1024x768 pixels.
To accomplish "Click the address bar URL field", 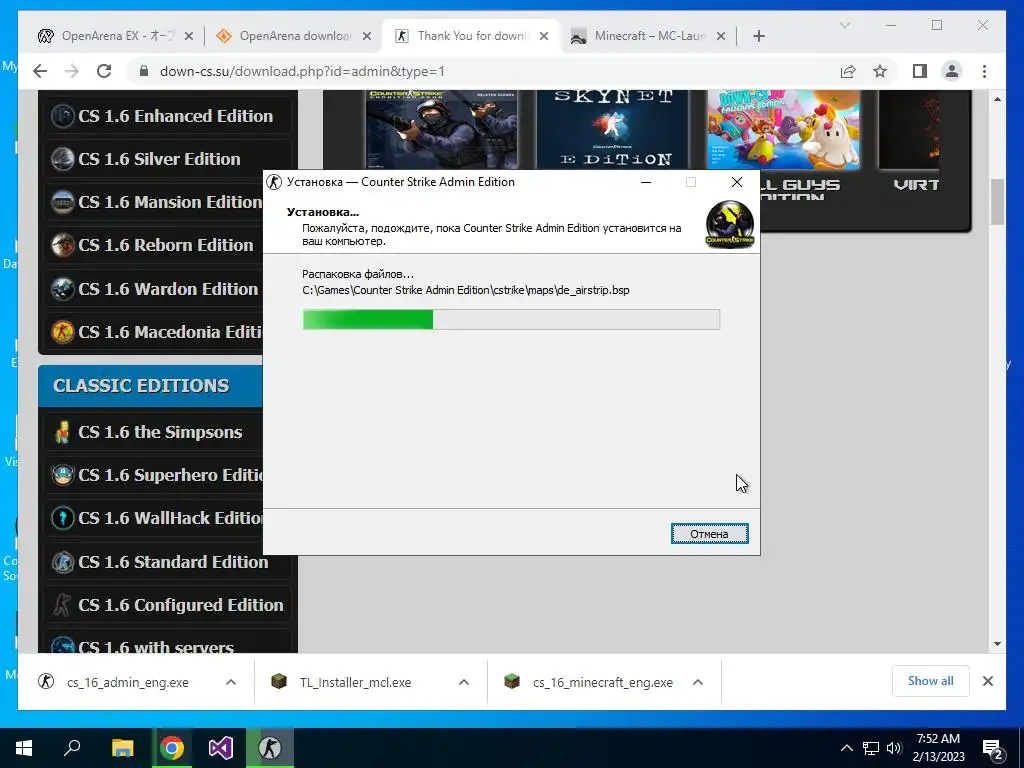I will (x=483, y=71).
